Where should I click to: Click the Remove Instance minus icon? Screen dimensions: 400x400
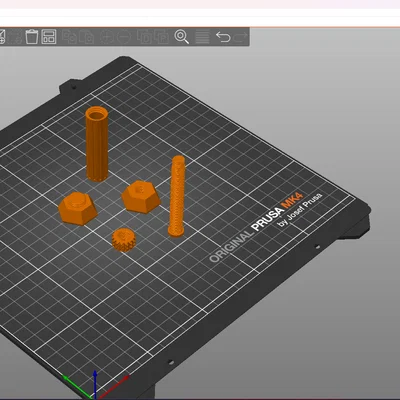coord(124,37)
